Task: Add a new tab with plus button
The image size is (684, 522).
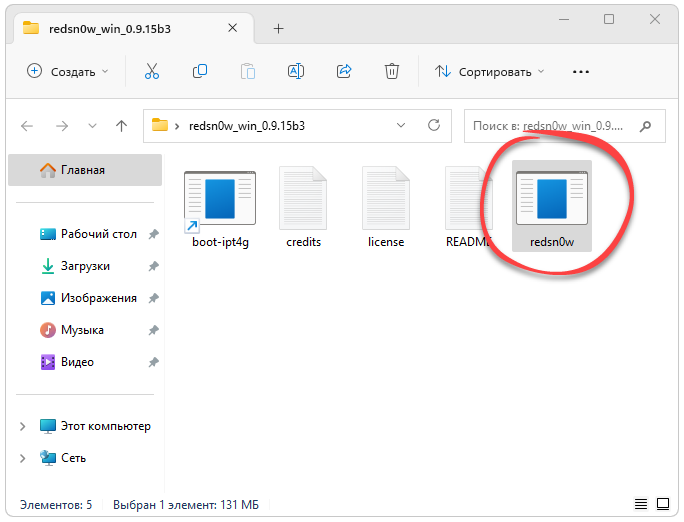Action: 278,29
